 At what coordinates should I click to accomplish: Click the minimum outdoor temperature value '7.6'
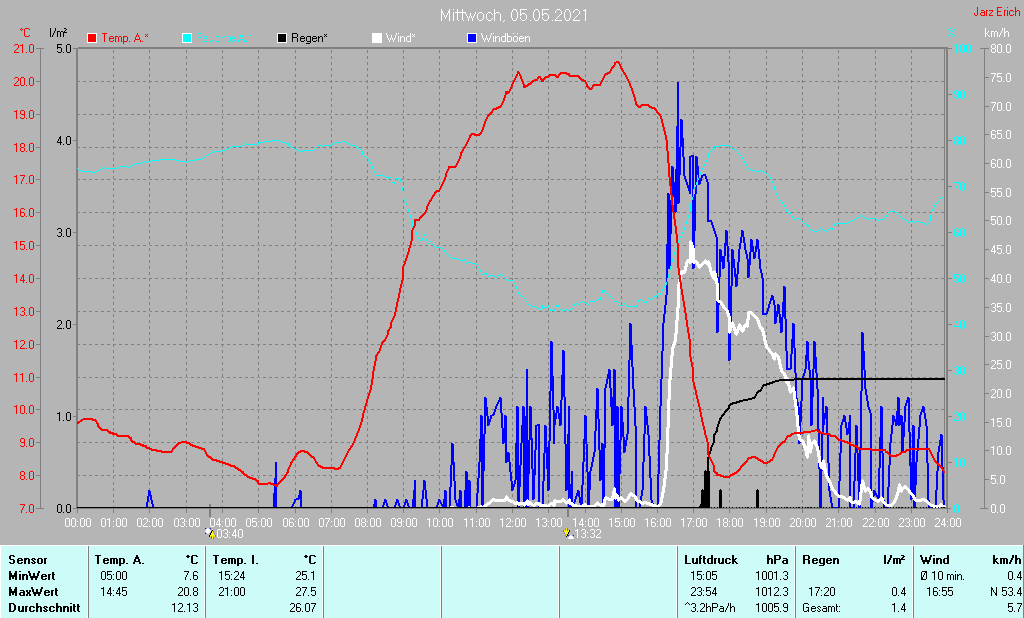tap(191, 576)
